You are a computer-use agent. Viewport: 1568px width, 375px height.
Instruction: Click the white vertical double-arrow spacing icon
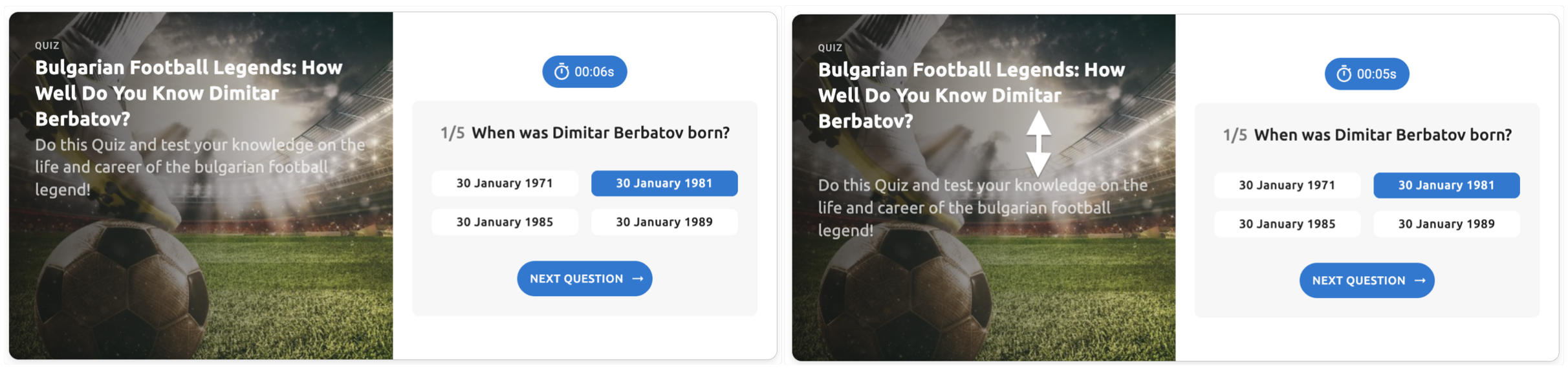1038,144
